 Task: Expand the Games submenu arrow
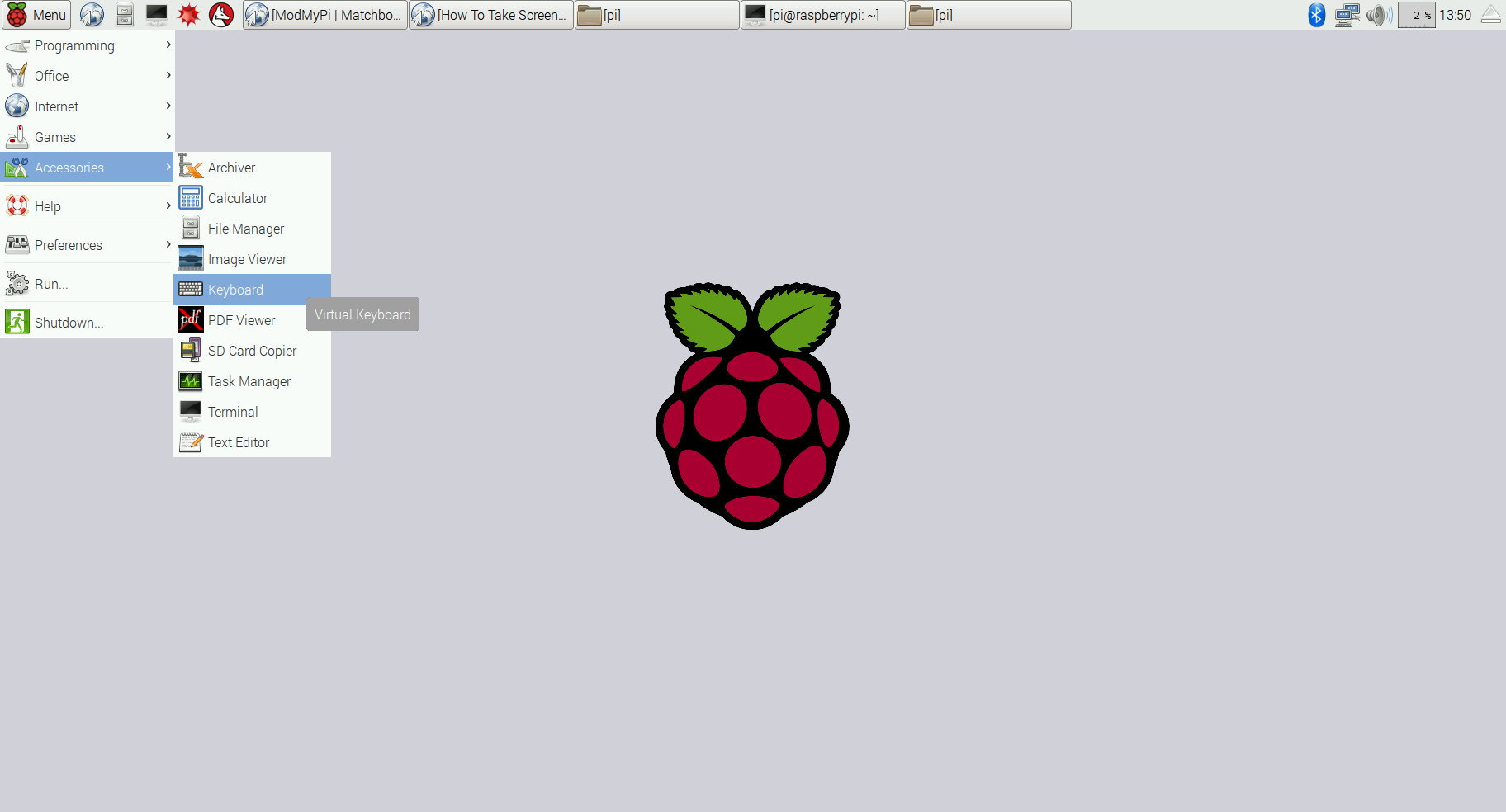(x=168, y=136)
